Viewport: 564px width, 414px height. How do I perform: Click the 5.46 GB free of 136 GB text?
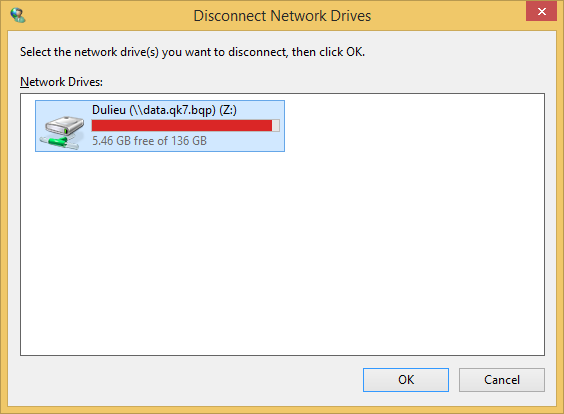[x=149, y=141]
